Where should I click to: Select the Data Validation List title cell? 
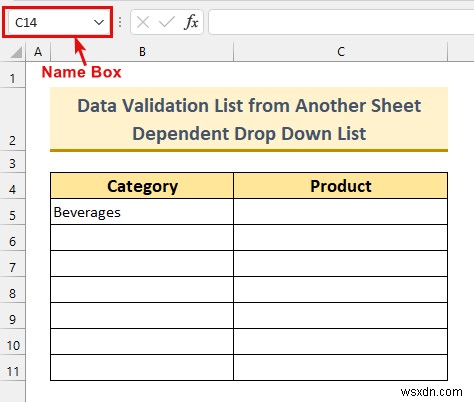[x=249, y=119]
